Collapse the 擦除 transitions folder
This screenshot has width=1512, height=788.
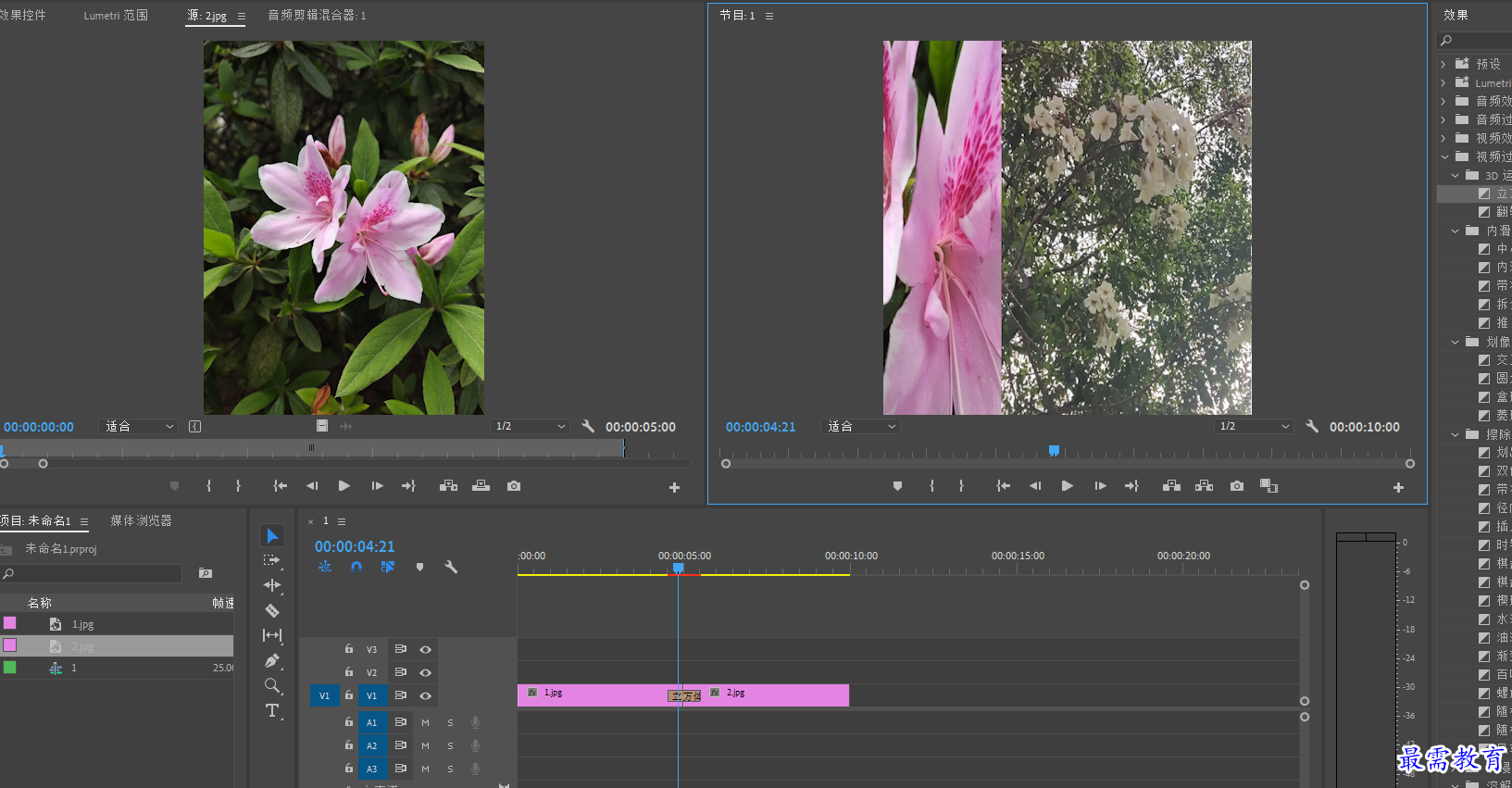[1455, 434]
